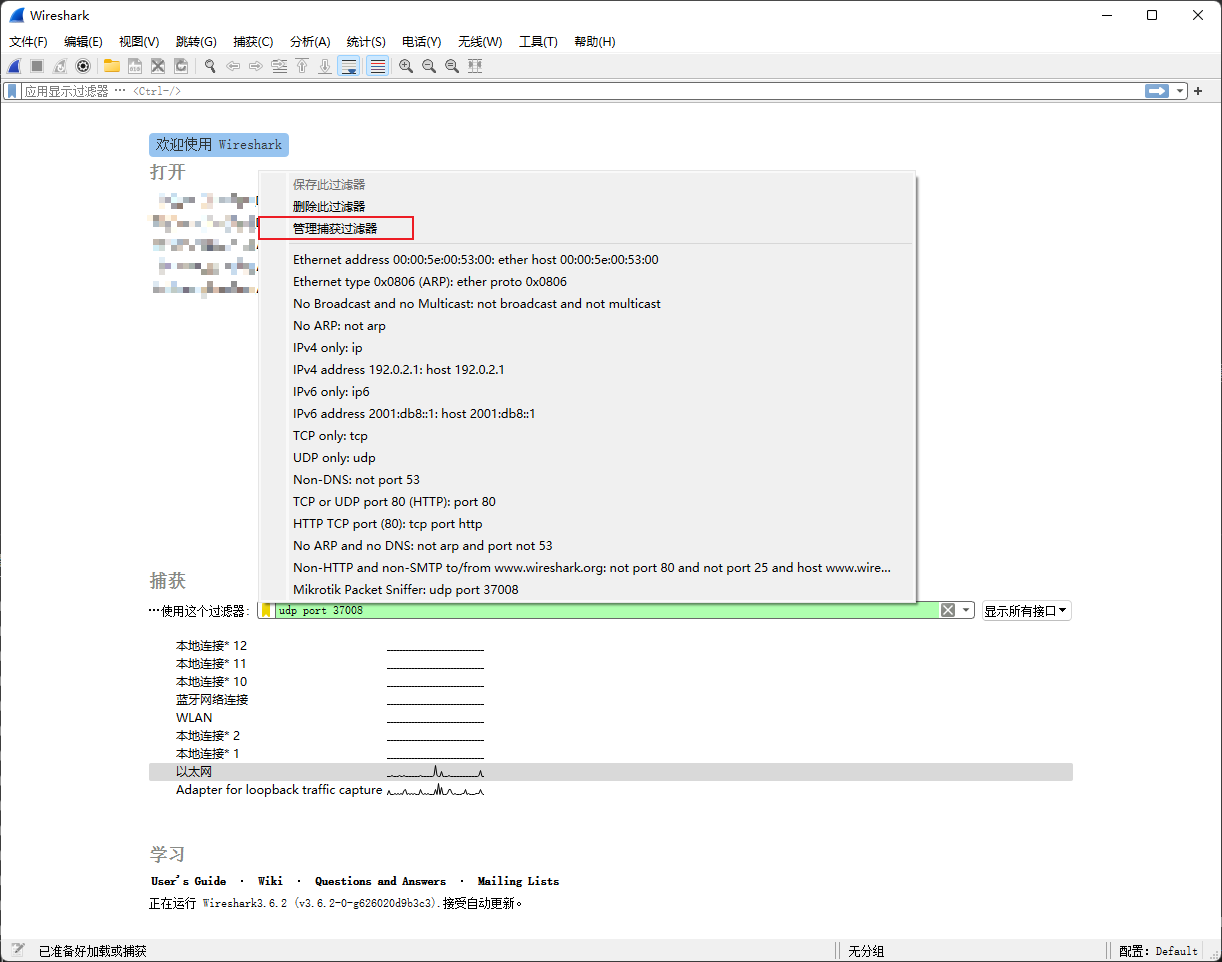Click the close capture file icon
Viewport: 1222px width, 962px height.
coord(158,66)
